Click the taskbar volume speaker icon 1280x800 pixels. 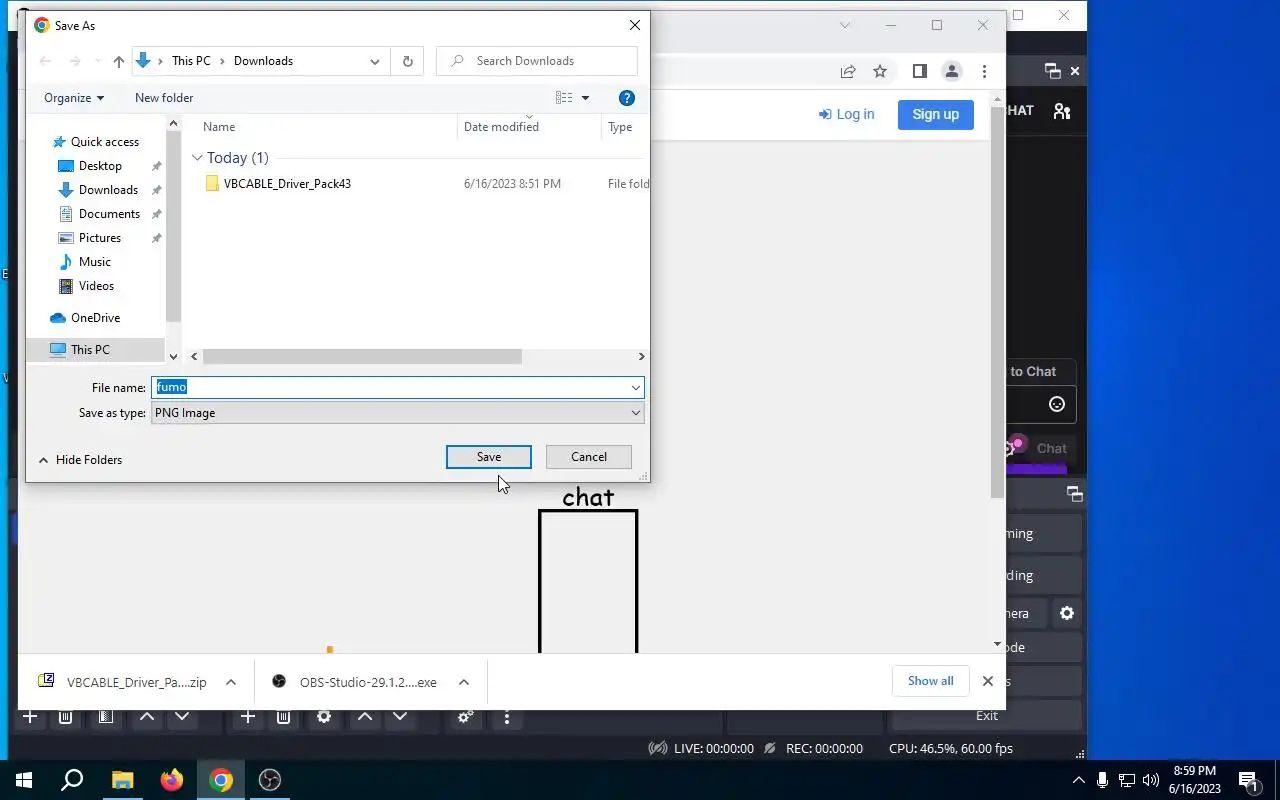1151,780
